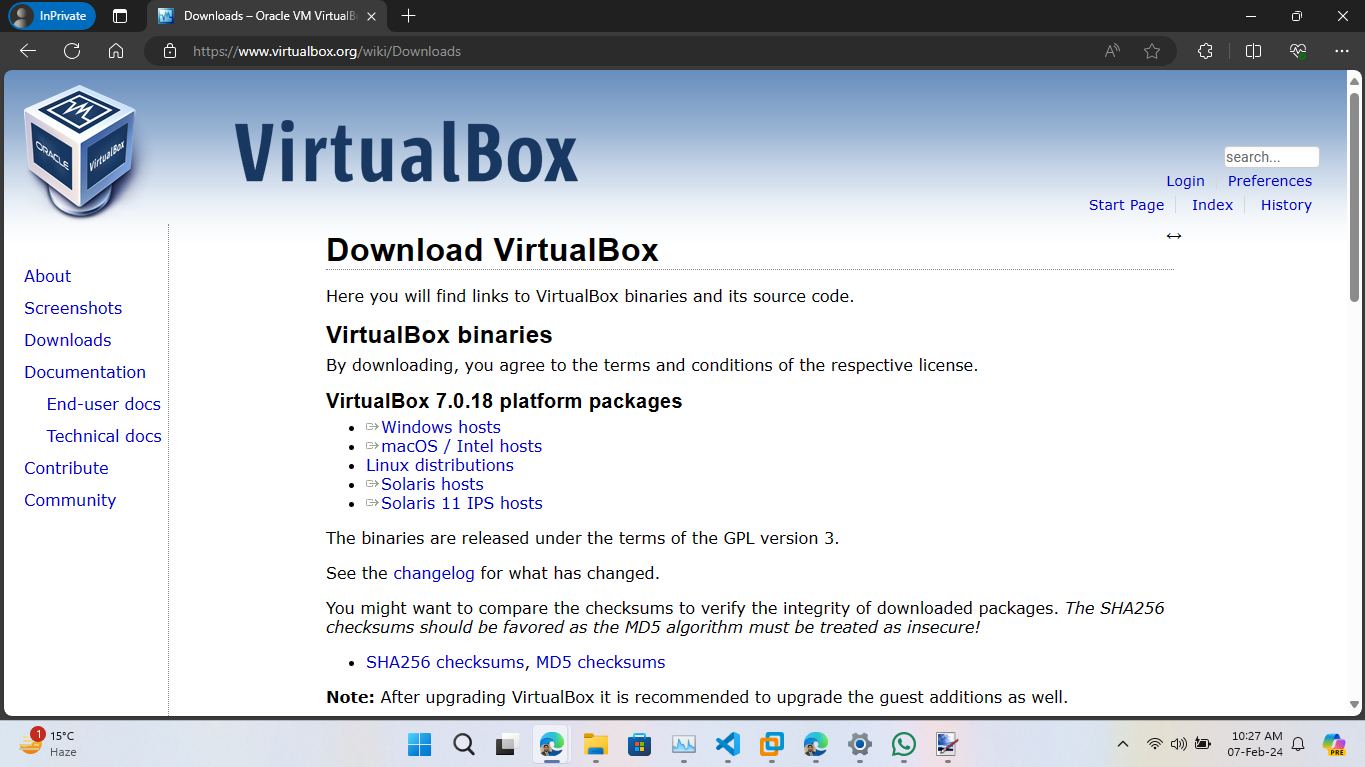Toggle the page width arrow icon
Image resolution: width=1365 pixels, height=767 pixels.
point(1174,236)
